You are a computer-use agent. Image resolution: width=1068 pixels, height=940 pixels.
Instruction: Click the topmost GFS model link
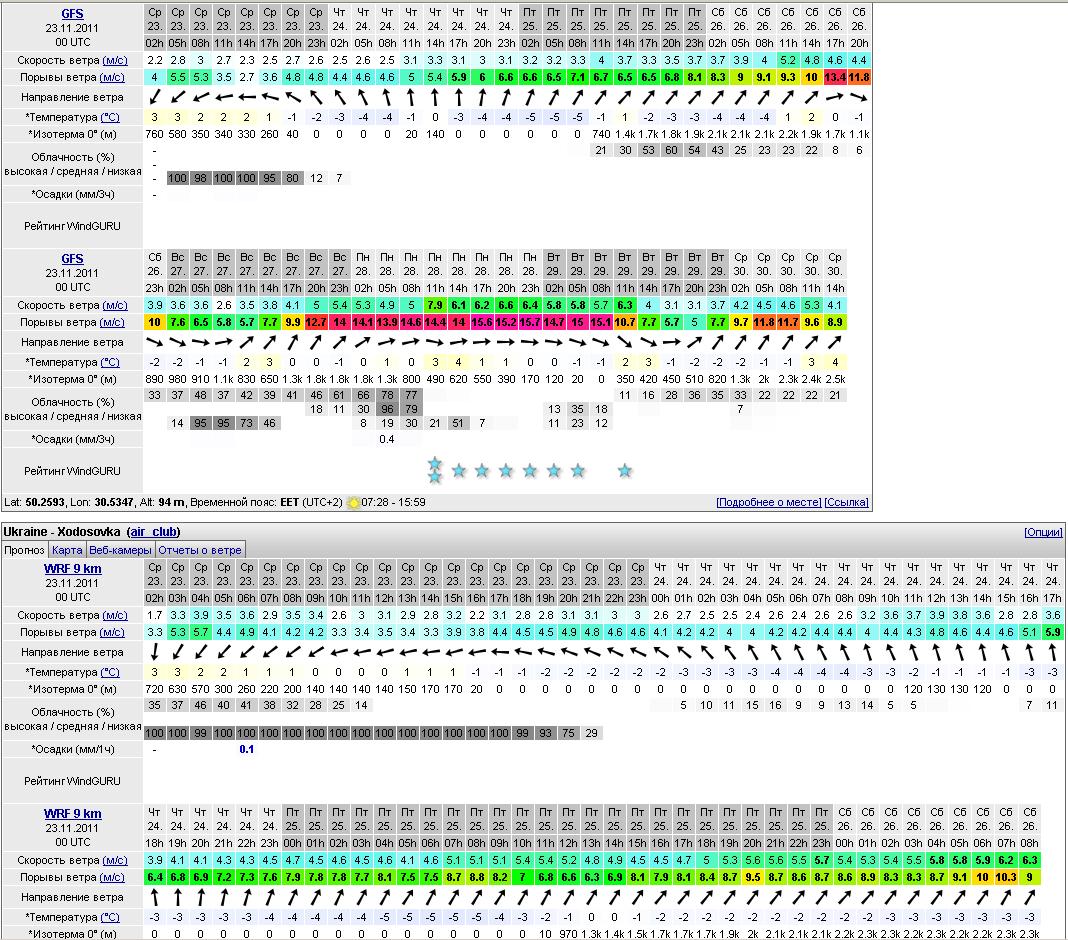[x=72, y=14]
